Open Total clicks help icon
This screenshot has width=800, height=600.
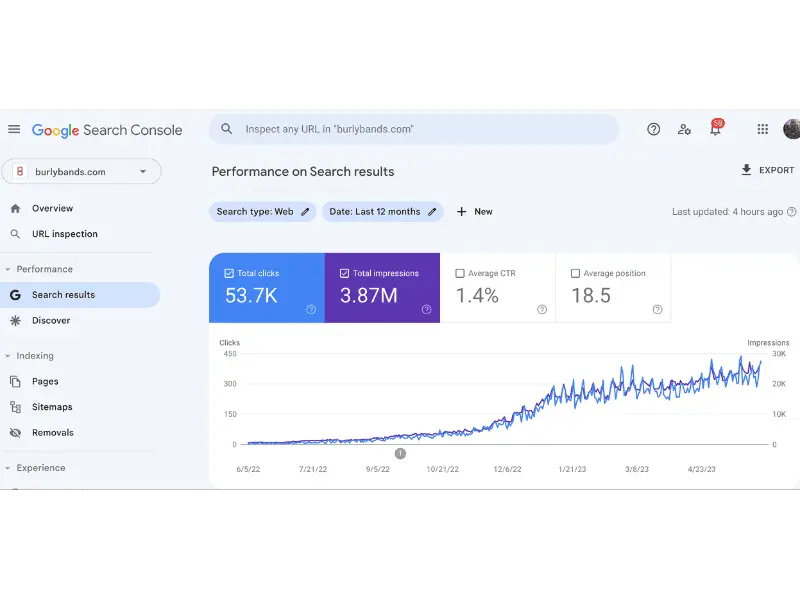pyautogui.click(x=311, y=309)
